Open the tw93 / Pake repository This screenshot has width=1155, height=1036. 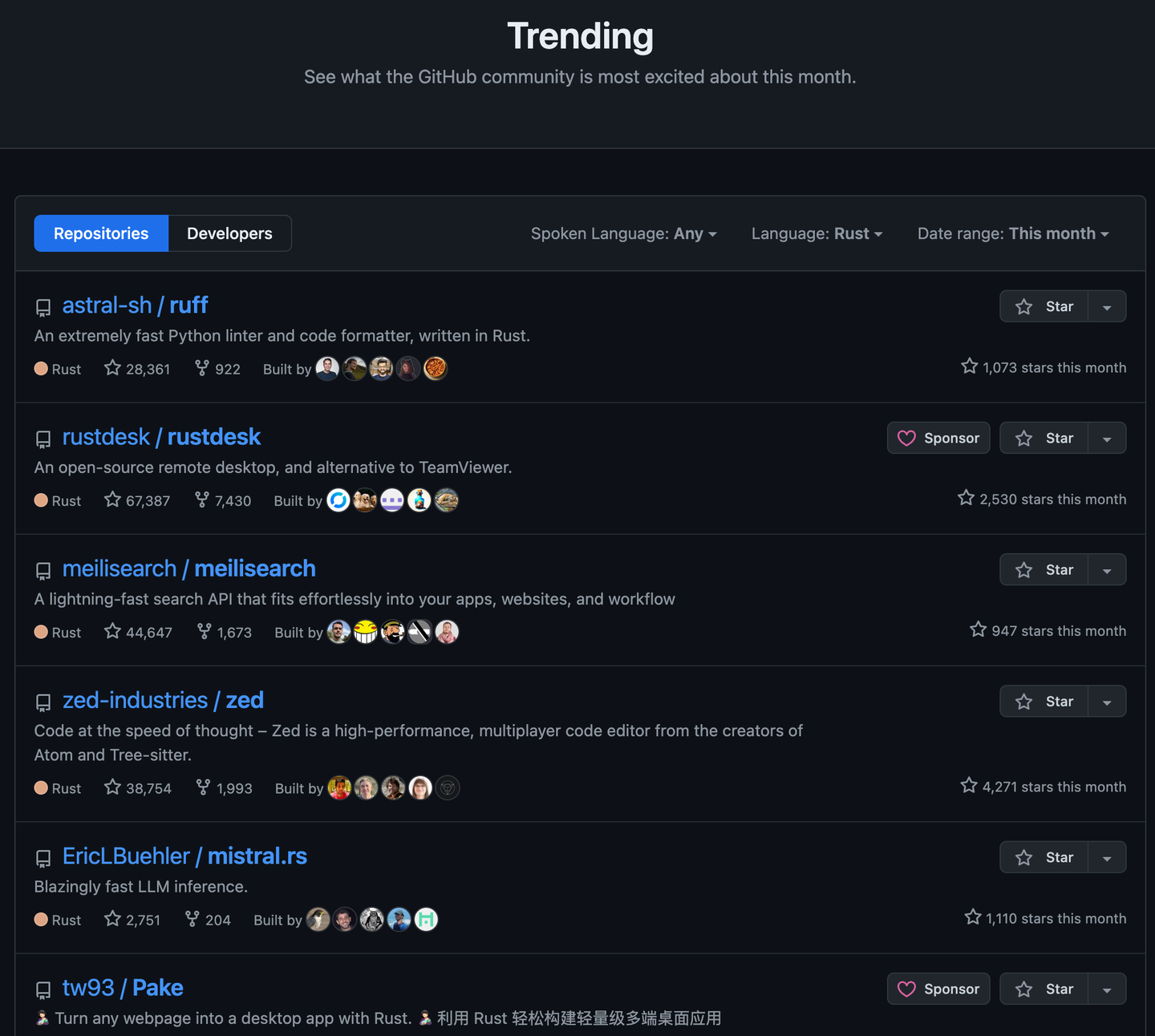(x=123, y=988)
